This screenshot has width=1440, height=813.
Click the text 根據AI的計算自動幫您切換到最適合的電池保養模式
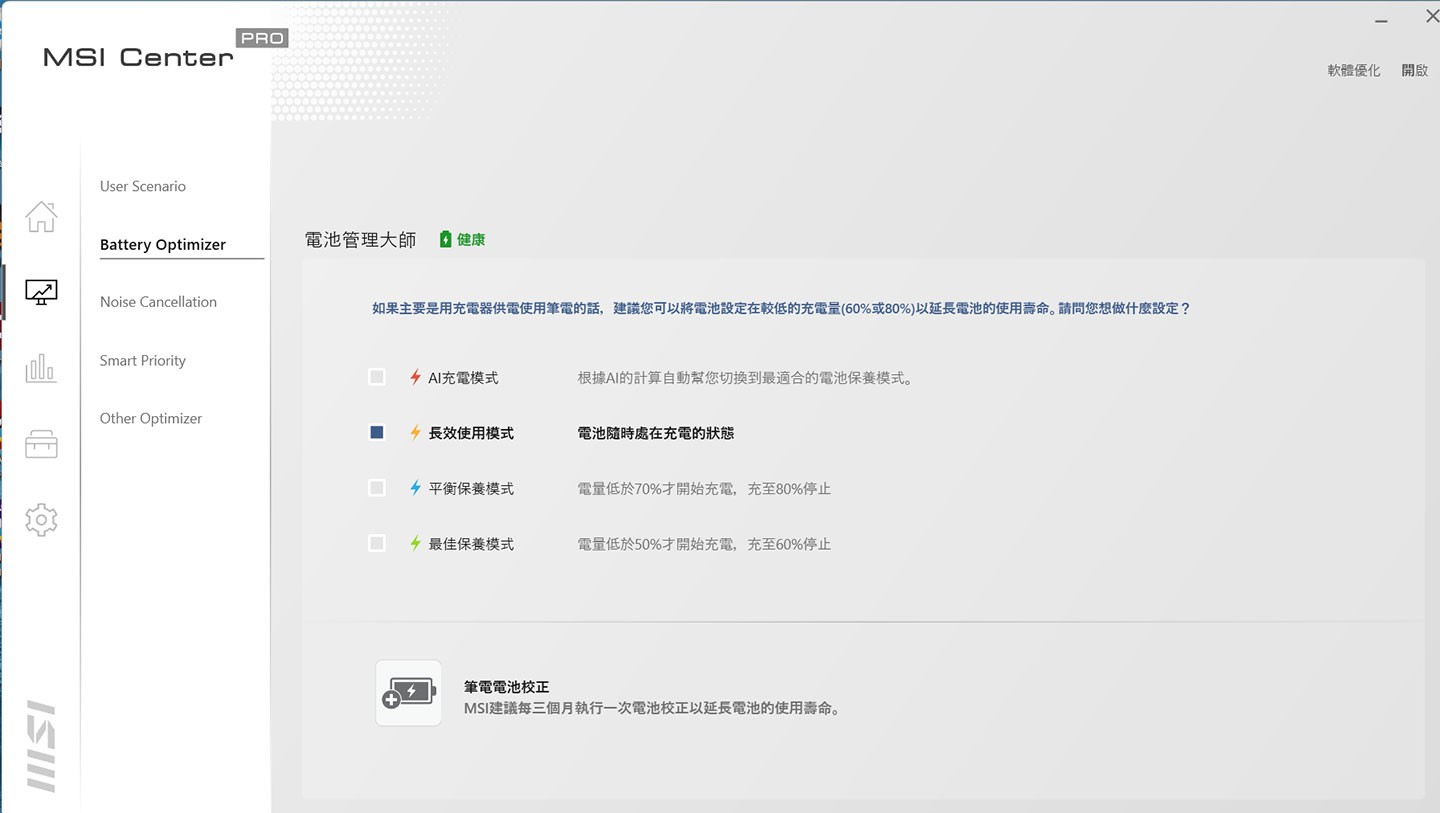745,378
